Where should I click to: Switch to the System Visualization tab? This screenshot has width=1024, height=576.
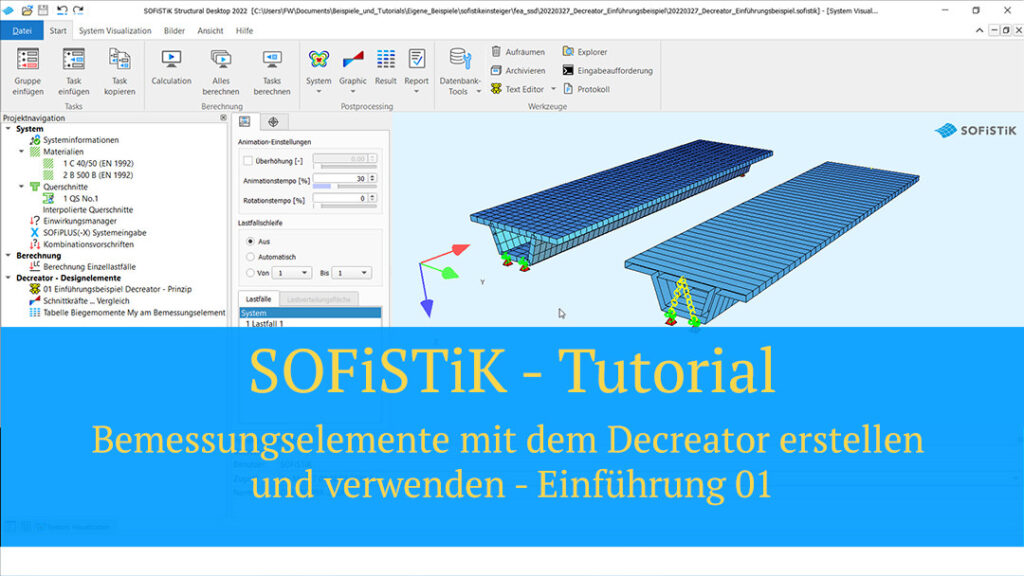(118, 30)
